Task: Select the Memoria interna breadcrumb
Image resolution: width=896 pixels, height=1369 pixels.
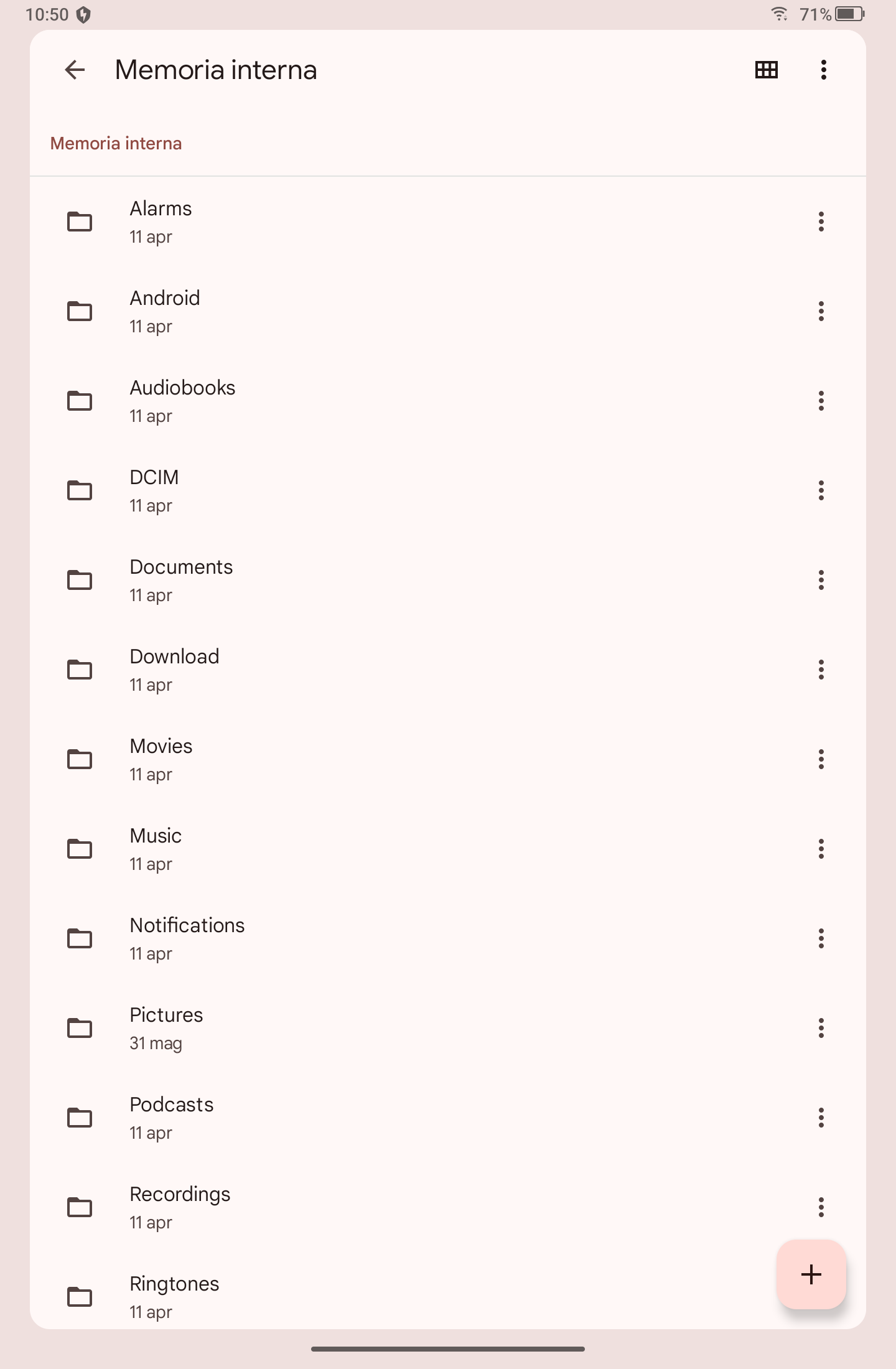Action: tap(116, 143)
